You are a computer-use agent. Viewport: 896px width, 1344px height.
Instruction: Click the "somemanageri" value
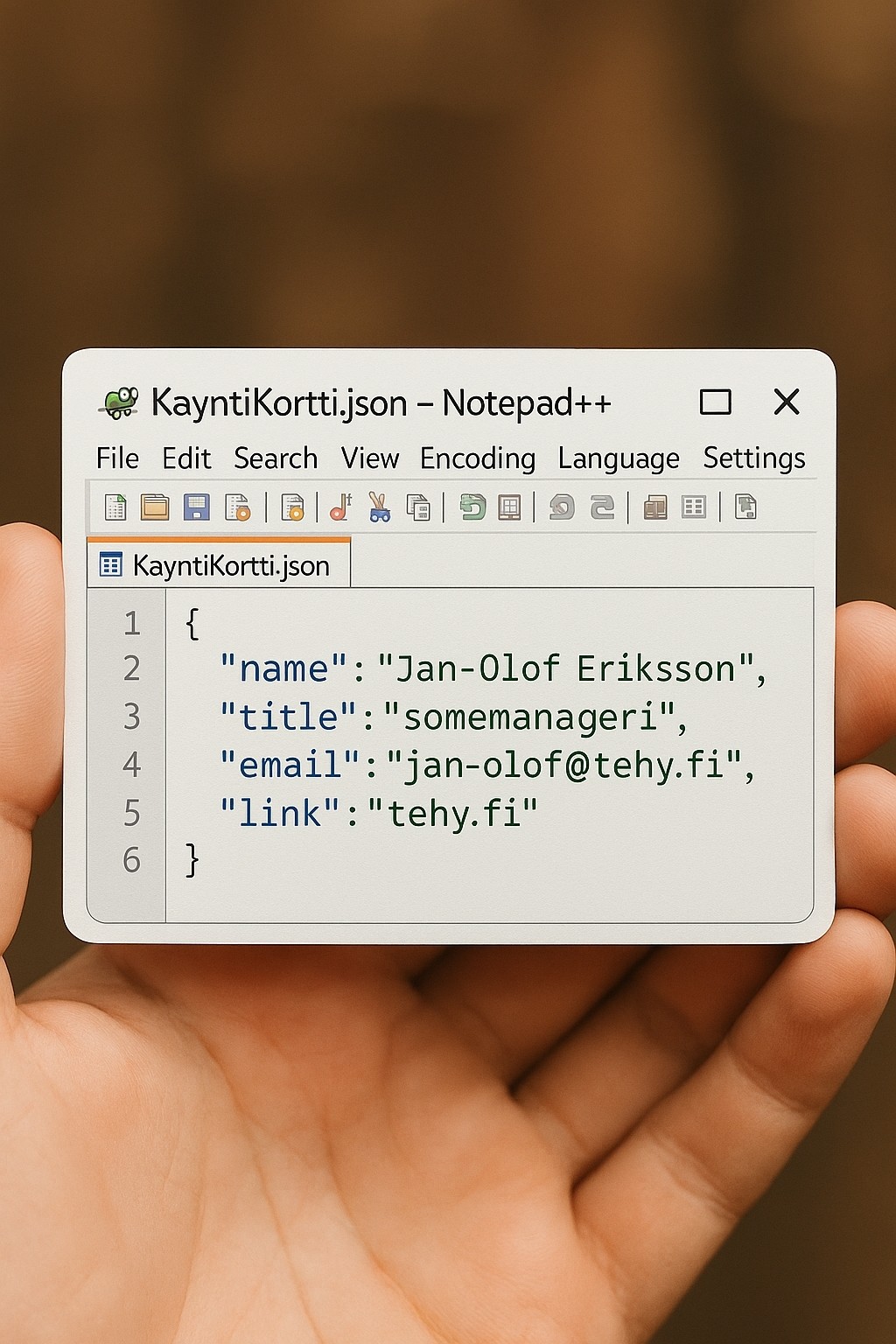tap(529, 717)
